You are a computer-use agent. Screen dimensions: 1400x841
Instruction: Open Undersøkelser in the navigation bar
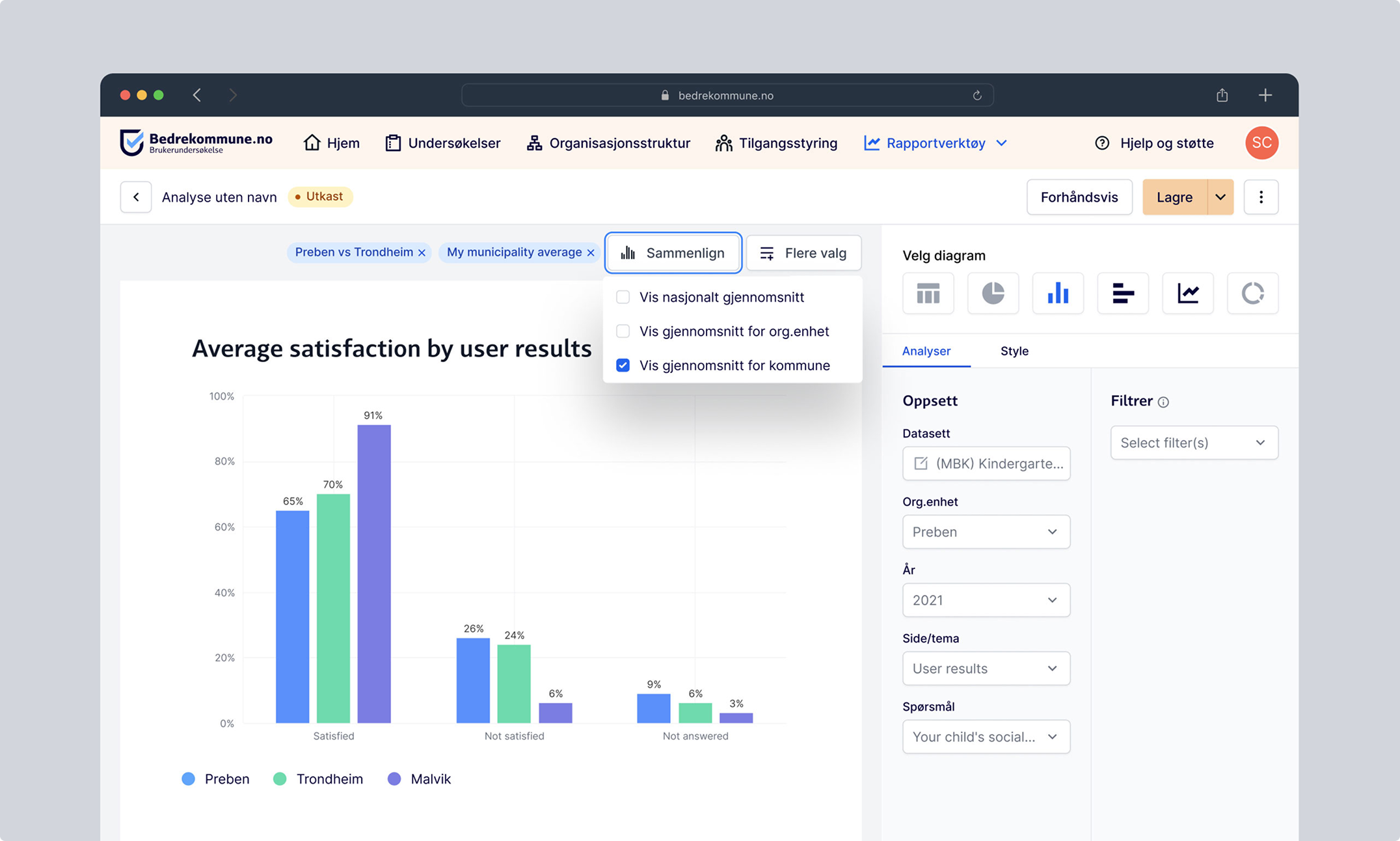coord(443,143)
